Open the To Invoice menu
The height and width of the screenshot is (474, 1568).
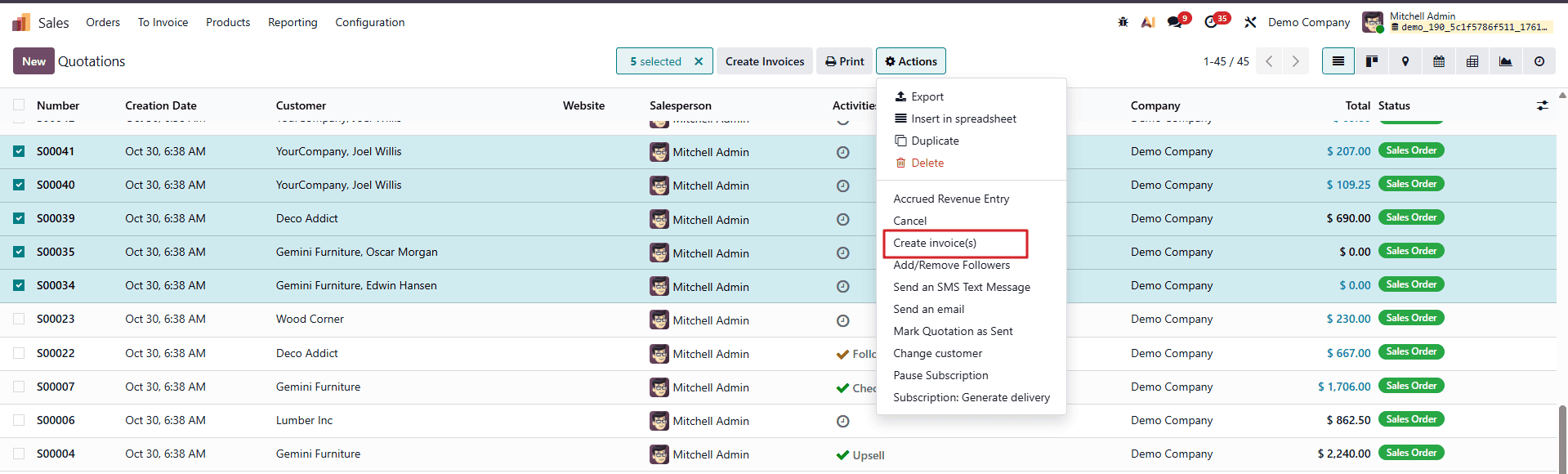pos(163,22)
